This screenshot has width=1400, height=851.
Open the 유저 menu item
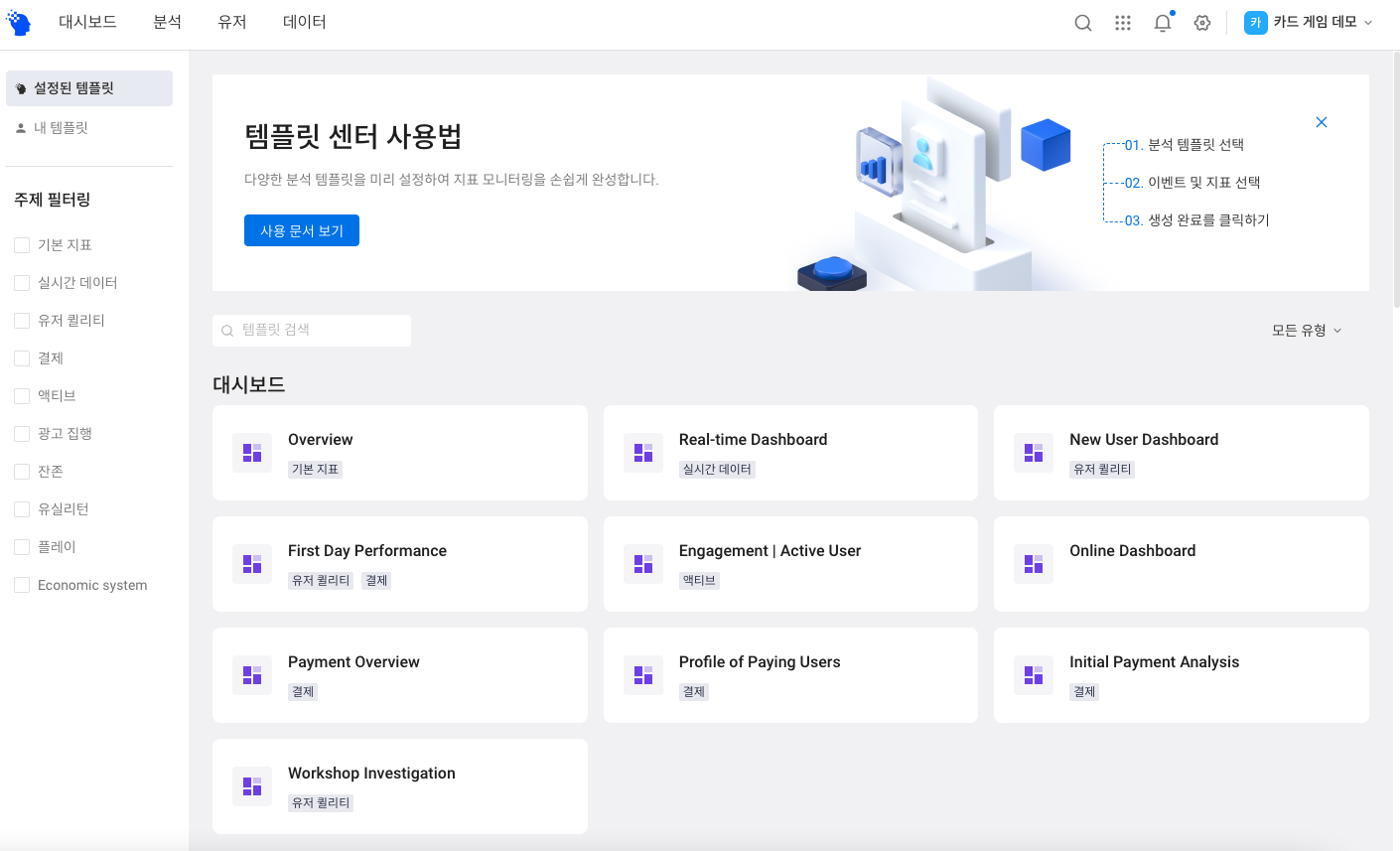(x=231, y=22)
